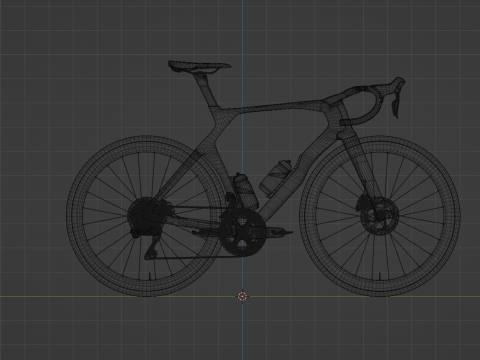Viewport: 480px width, 360px height.
Task: Click the 3D cursor at the world origin
Action: [242, 296]
